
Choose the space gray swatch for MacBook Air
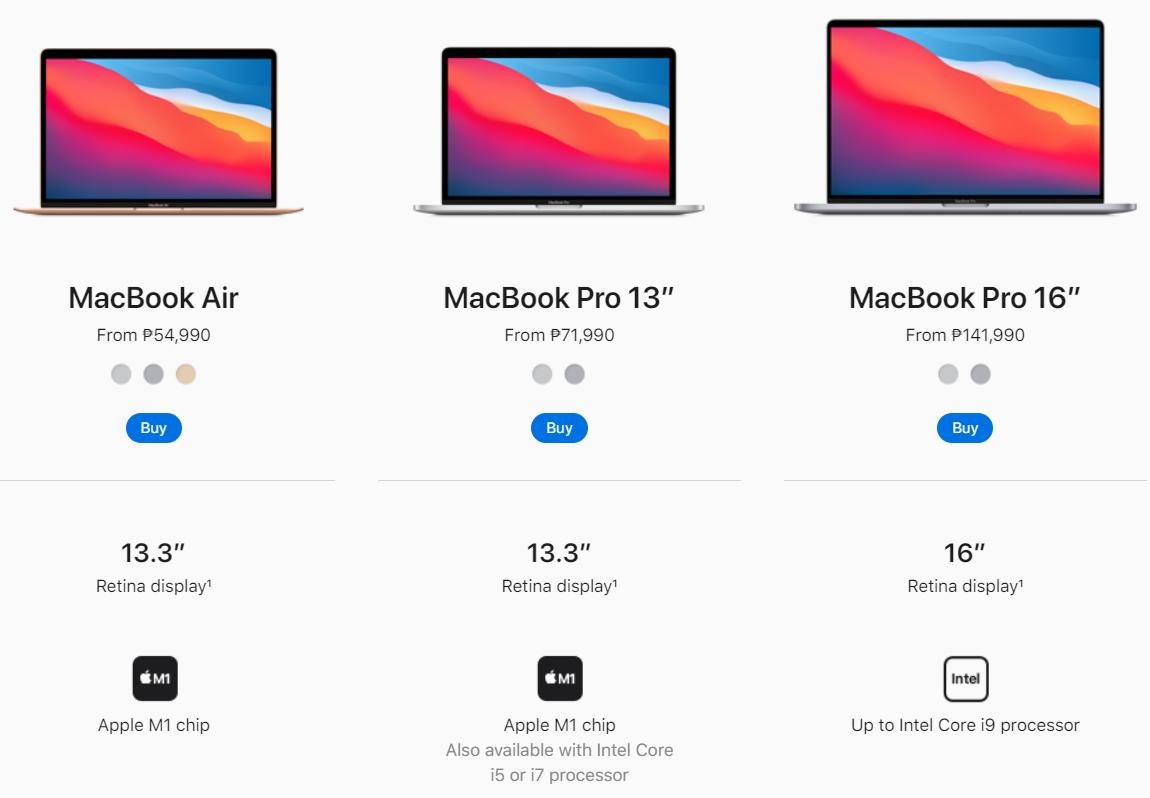[153, 374]
